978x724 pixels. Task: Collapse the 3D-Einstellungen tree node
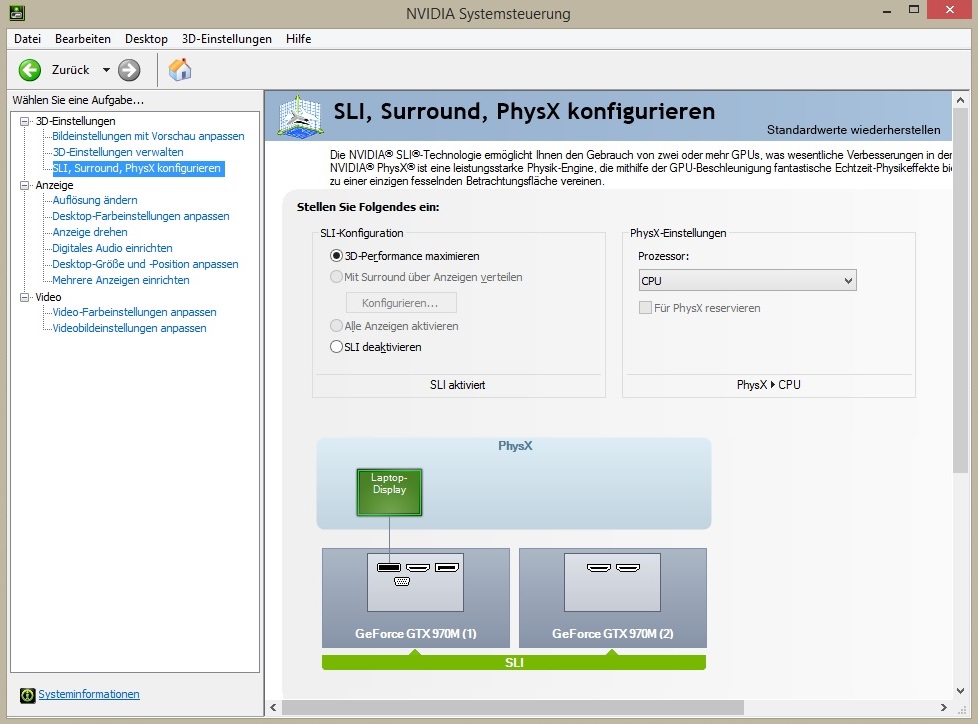pos(24,121)
